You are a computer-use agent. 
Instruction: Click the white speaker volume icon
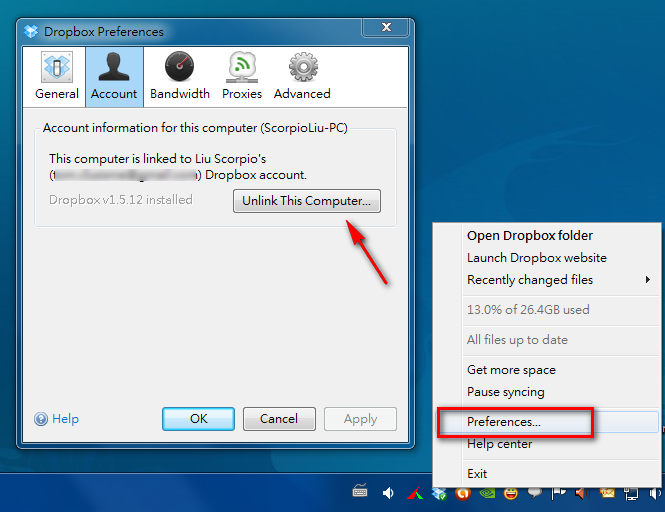(388, 493)
